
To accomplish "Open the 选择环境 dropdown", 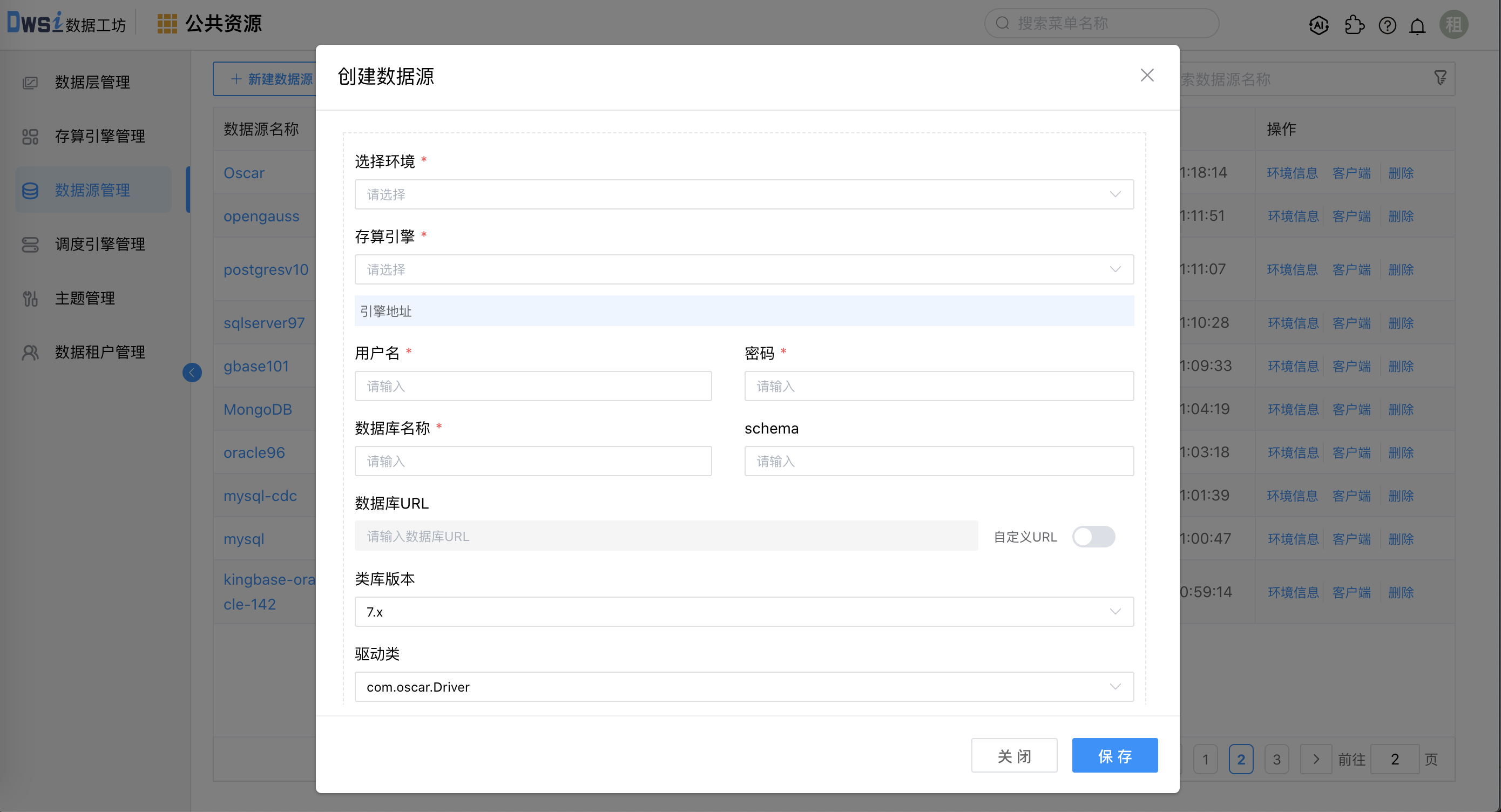I will (744, 194).
